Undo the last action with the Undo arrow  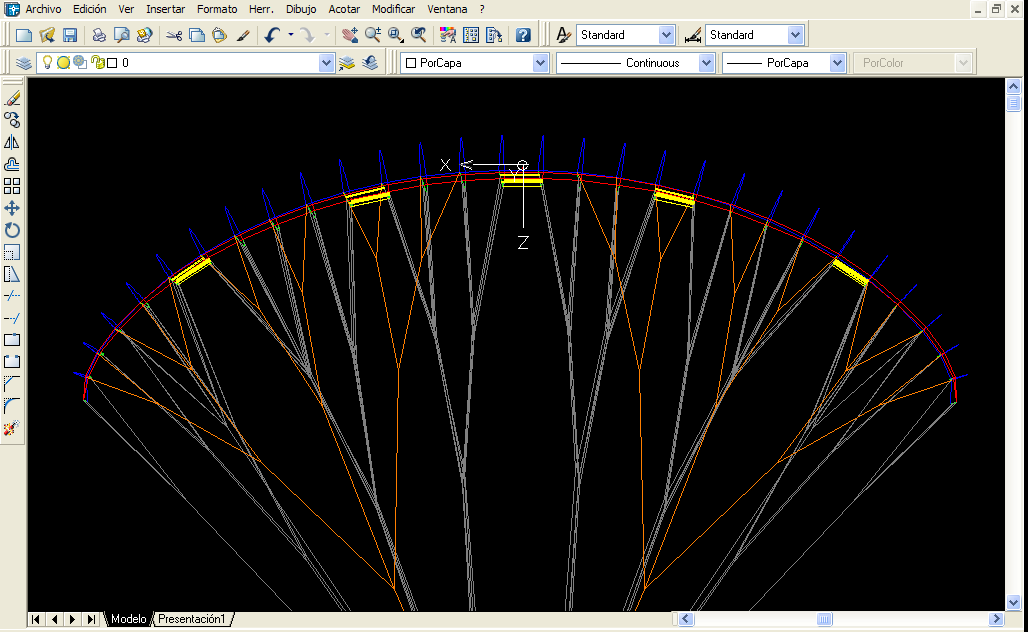click(x=272, y=35)
